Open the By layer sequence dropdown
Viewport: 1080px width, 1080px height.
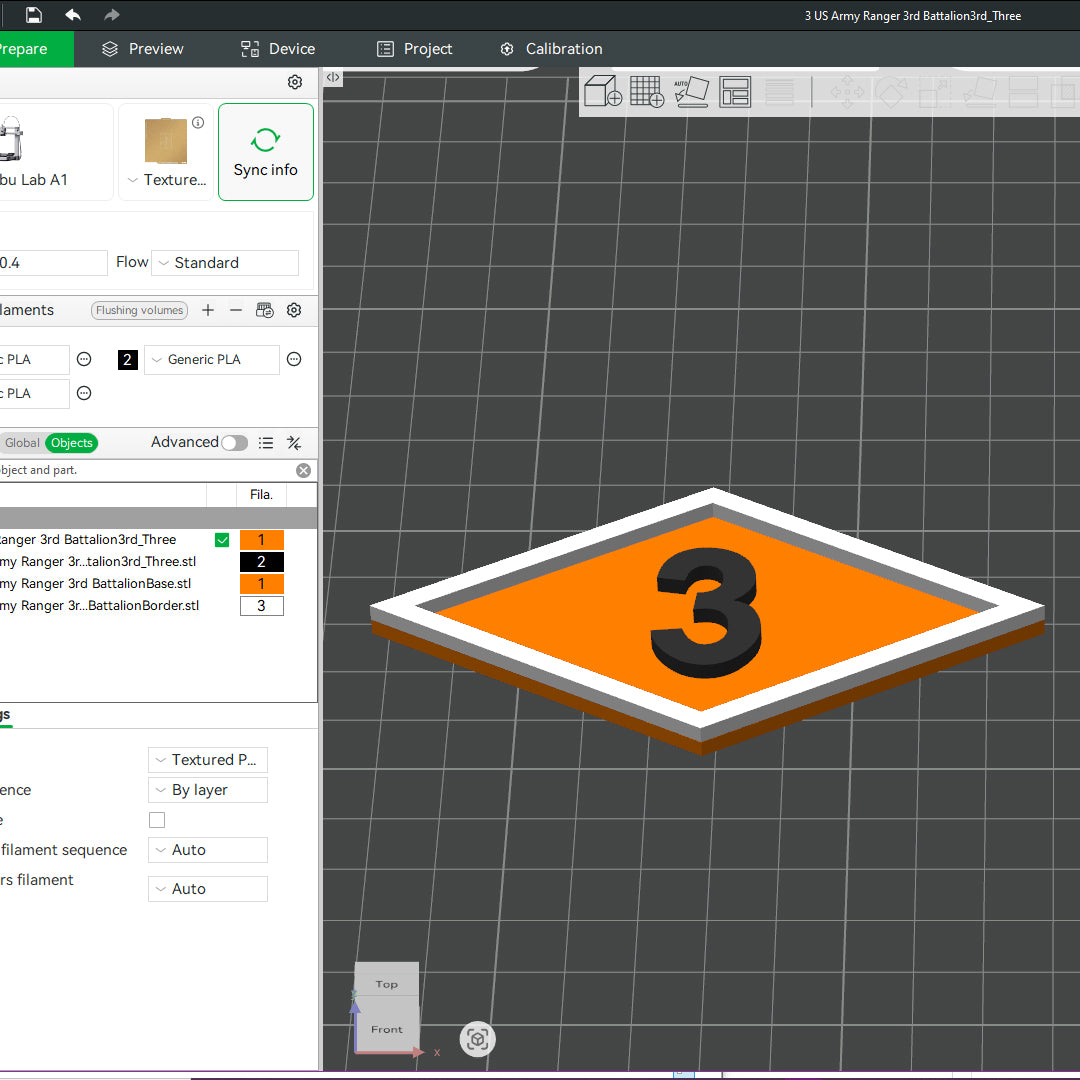[x=208, y=790]
